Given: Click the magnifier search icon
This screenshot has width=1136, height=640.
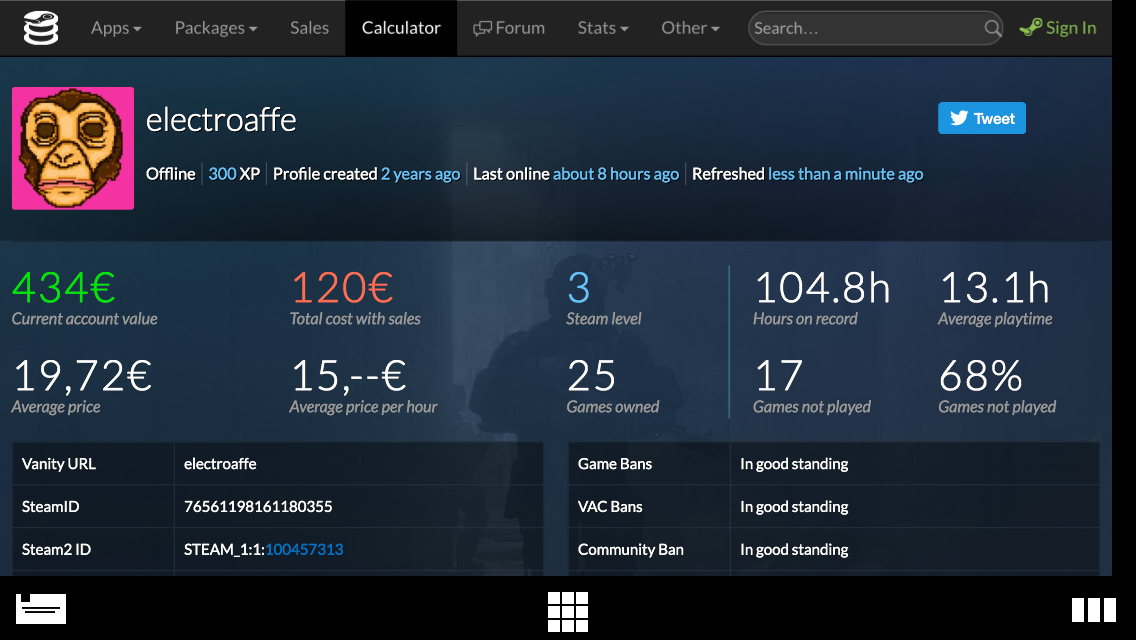Looking at the screenshot, I should pyautogui.click(x=993, y=28).
